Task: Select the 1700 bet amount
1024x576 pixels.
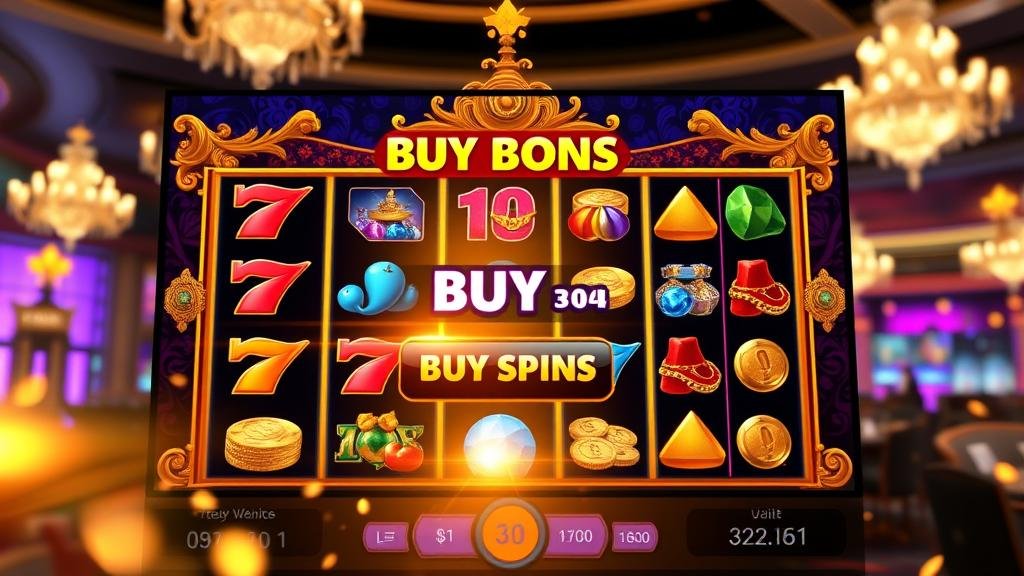Action: pyautogui.click(x=575, y=537)
